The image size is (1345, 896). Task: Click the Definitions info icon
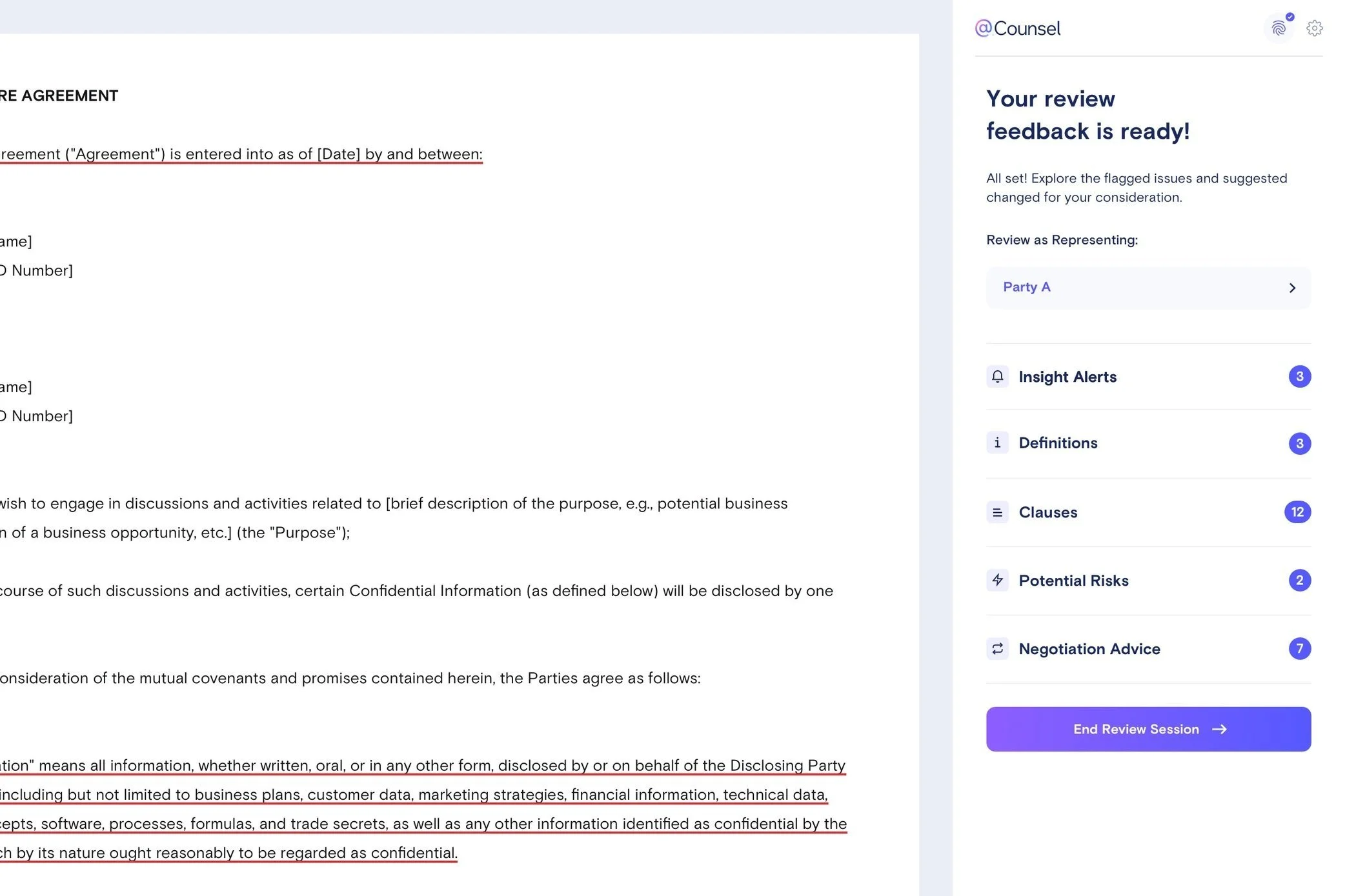(997, 443)
